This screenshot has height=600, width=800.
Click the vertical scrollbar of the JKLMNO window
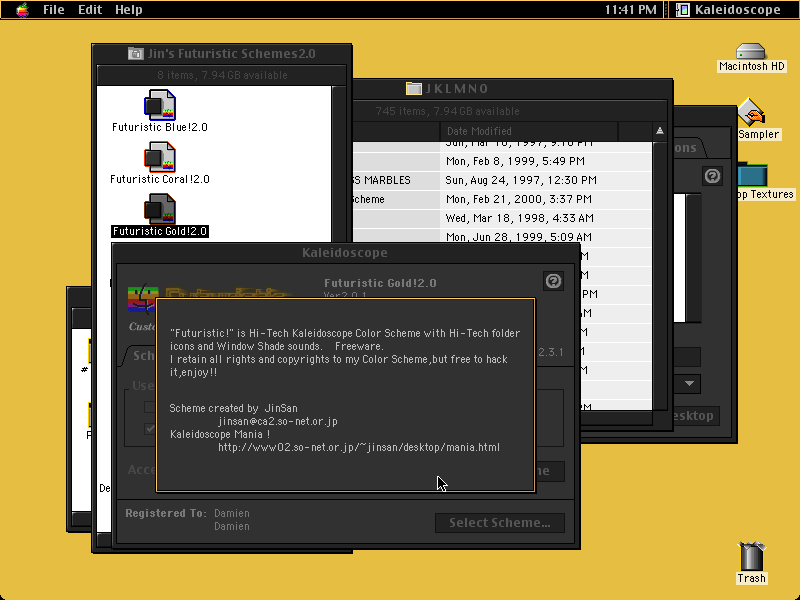(660, 276)
